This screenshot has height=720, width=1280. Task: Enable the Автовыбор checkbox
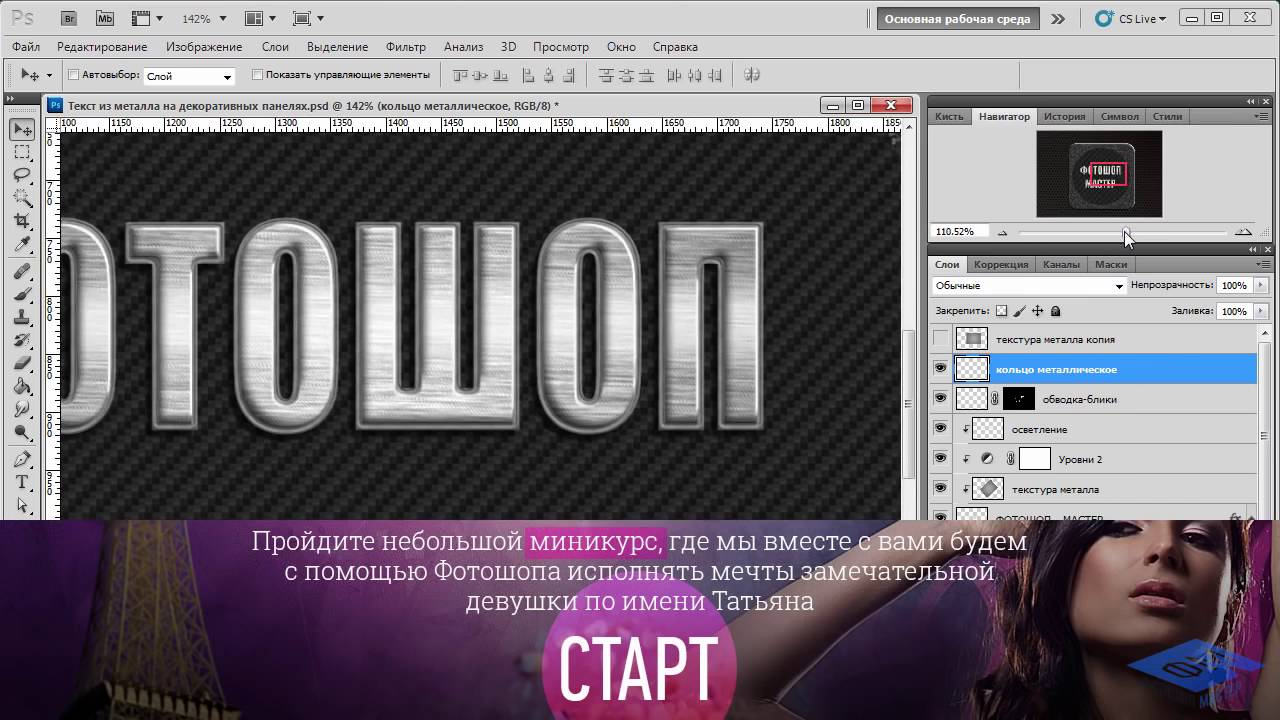[x=73, y=75]
